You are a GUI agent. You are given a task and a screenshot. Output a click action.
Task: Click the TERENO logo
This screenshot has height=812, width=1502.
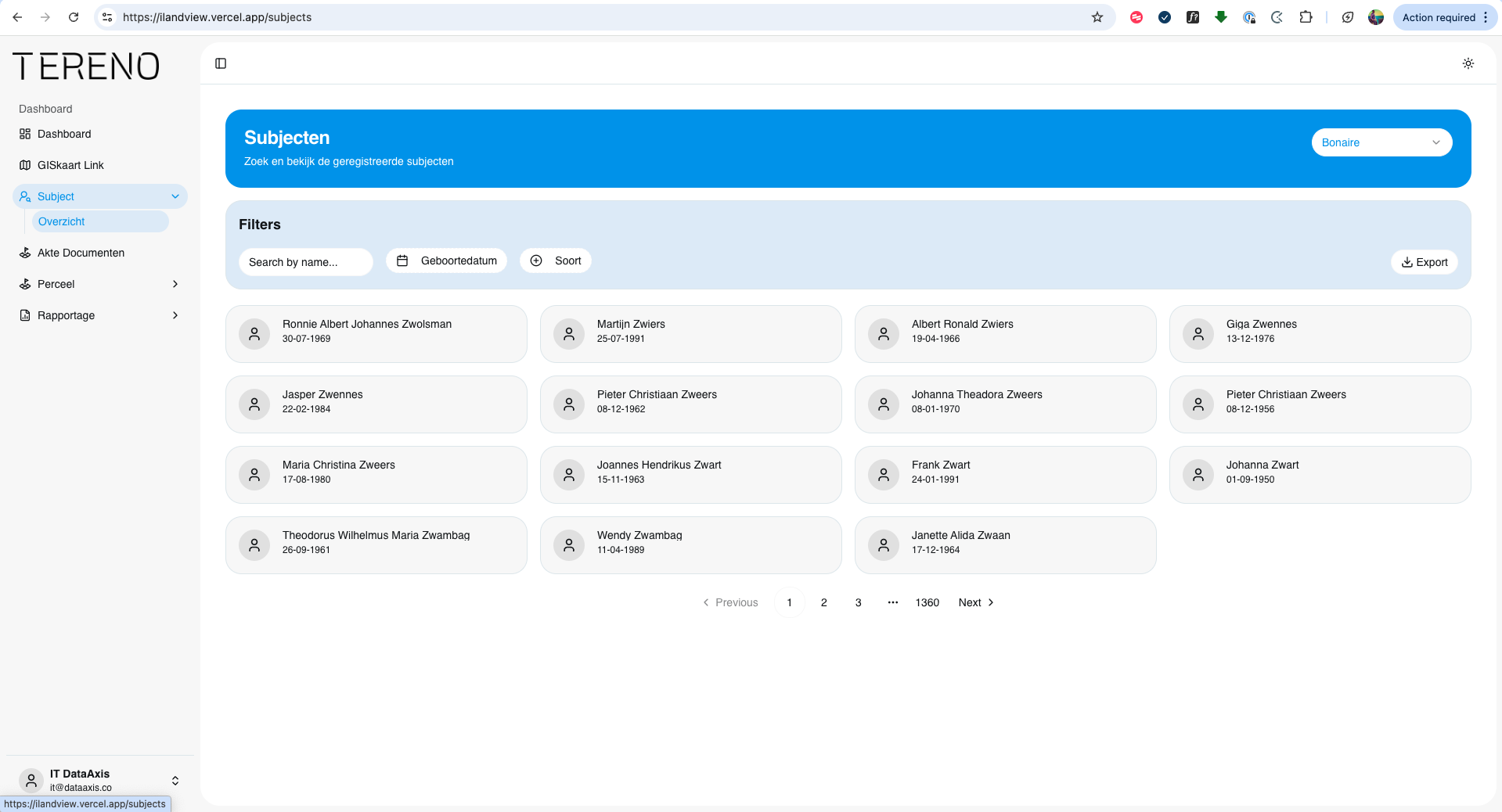86,66
